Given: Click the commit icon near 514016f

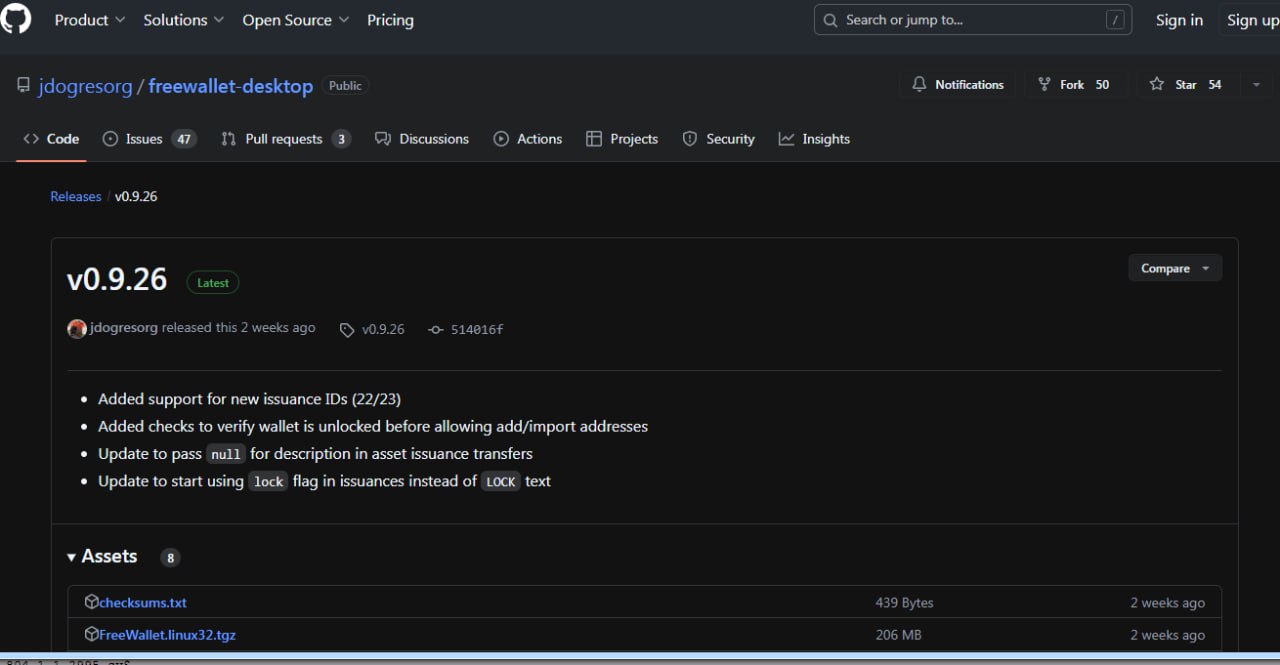Looking at the screenshot, I should [435, 330].
